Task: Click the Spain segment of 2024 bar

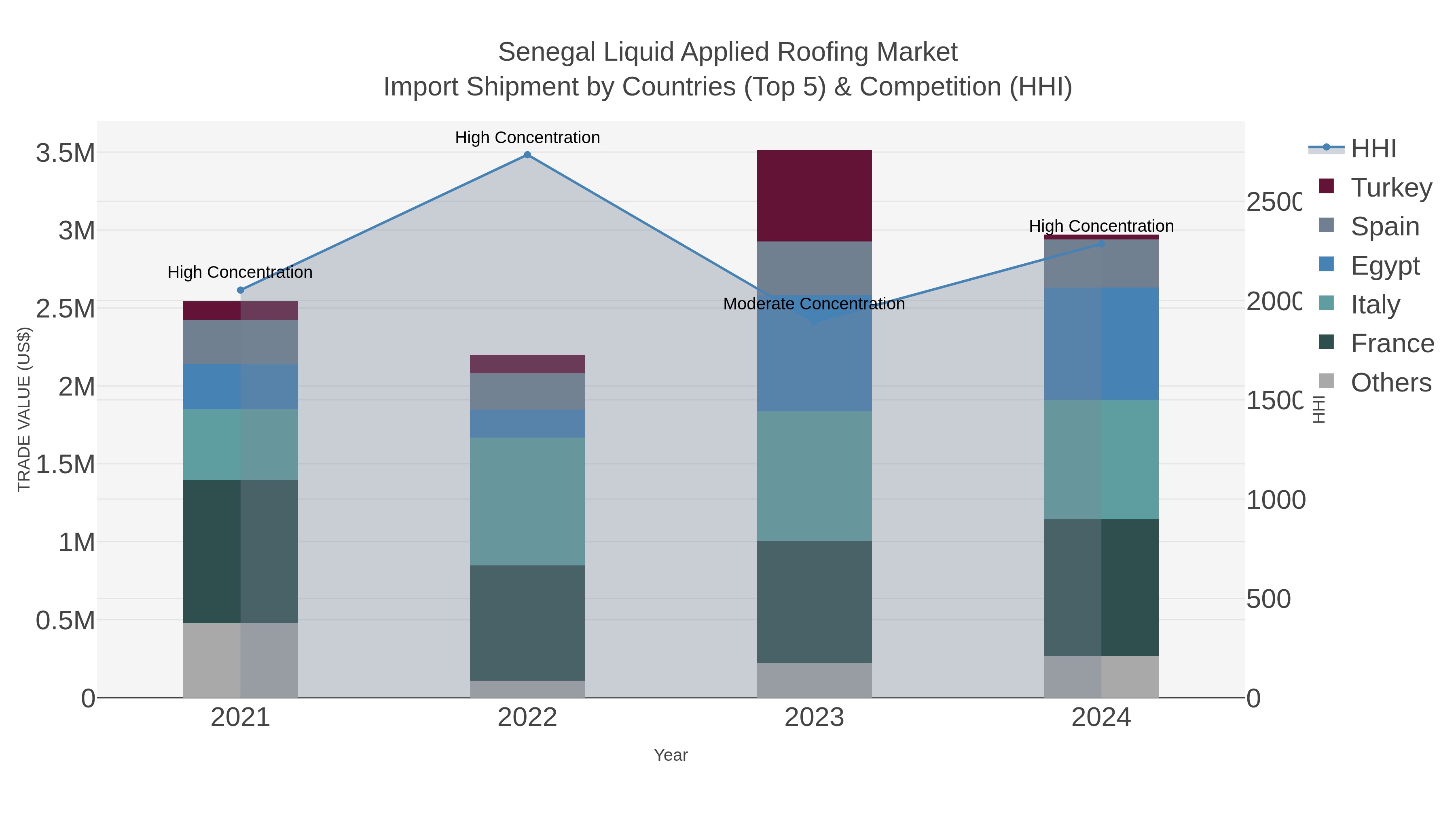Action: pos(1101,263)
